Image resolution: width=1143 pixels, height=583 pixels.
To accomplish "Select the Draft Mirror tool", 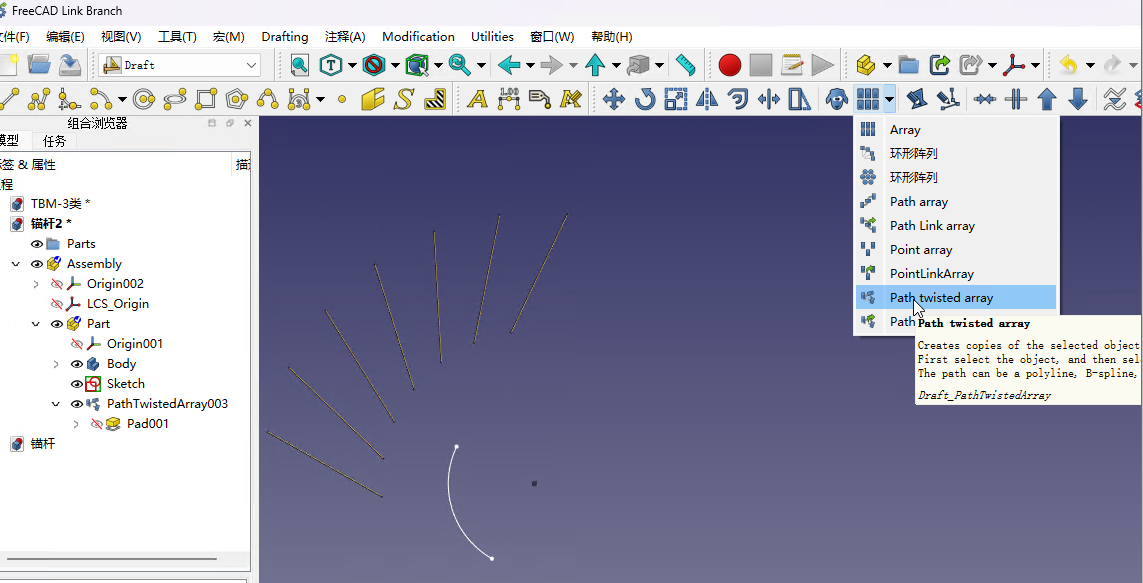I will coord(707,98).
